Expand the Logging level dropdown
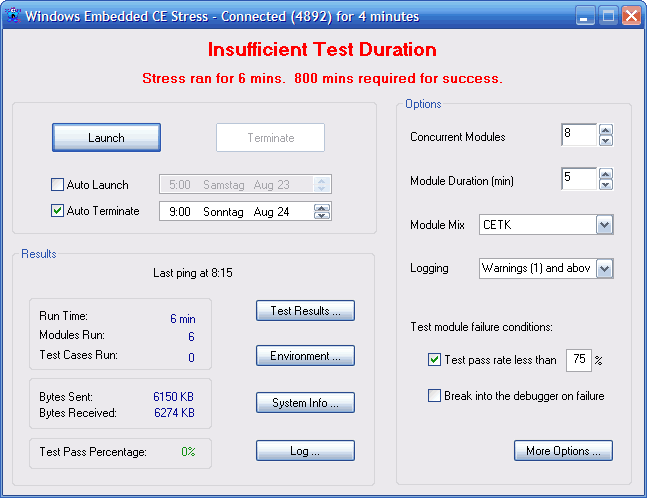Image resolution: width=647 pixels, height=498 pixels. 604,269
